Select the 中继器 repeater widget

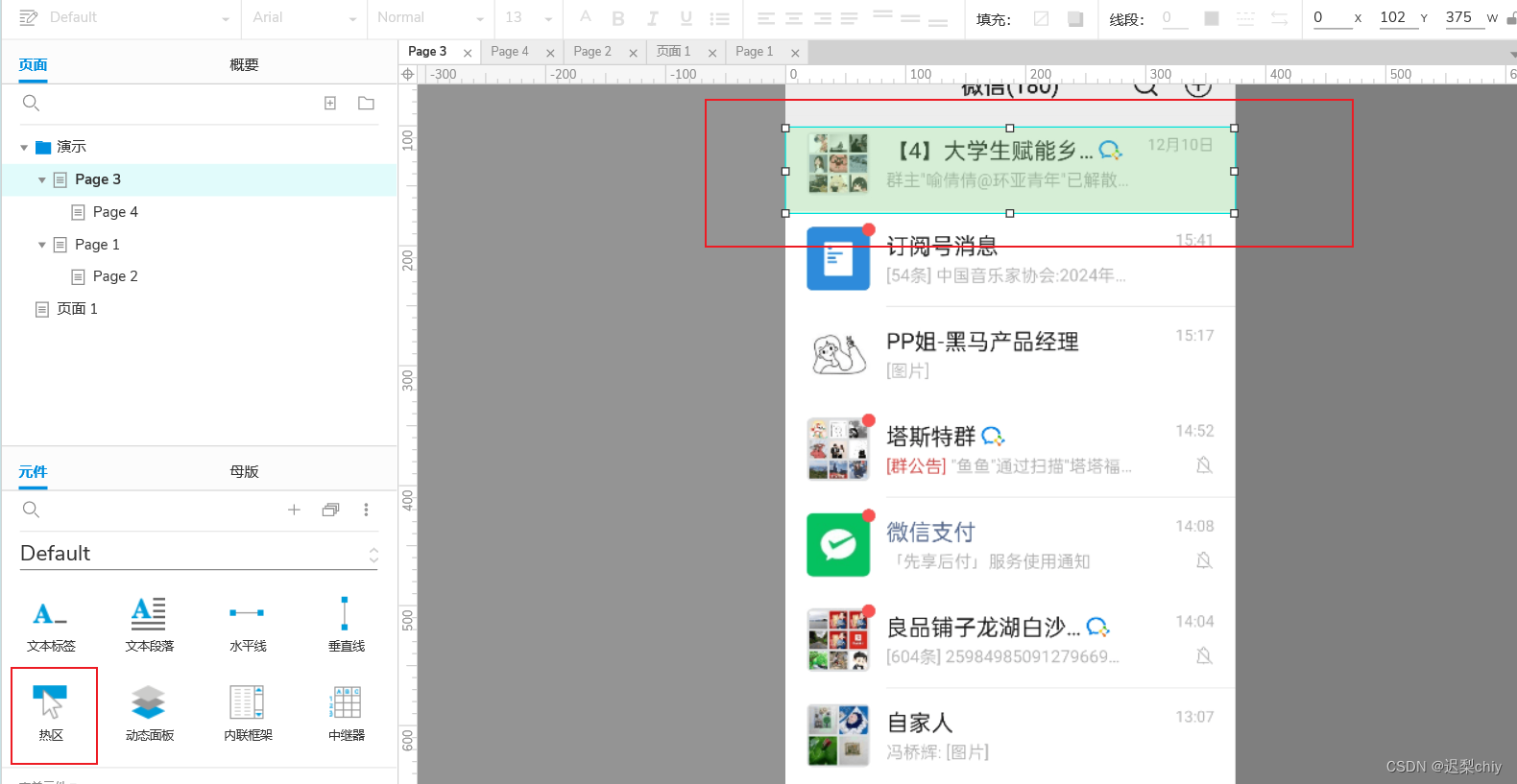[346, 713]
